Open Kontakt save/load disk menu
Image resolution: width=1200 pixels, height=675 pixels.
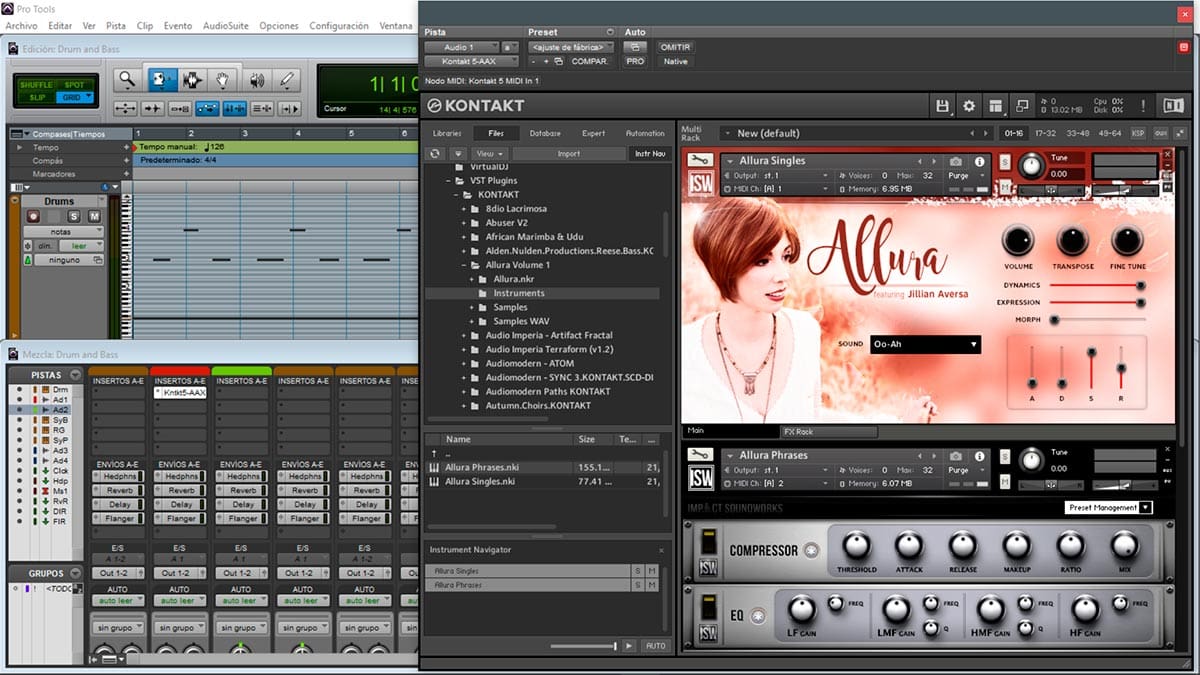942,105
